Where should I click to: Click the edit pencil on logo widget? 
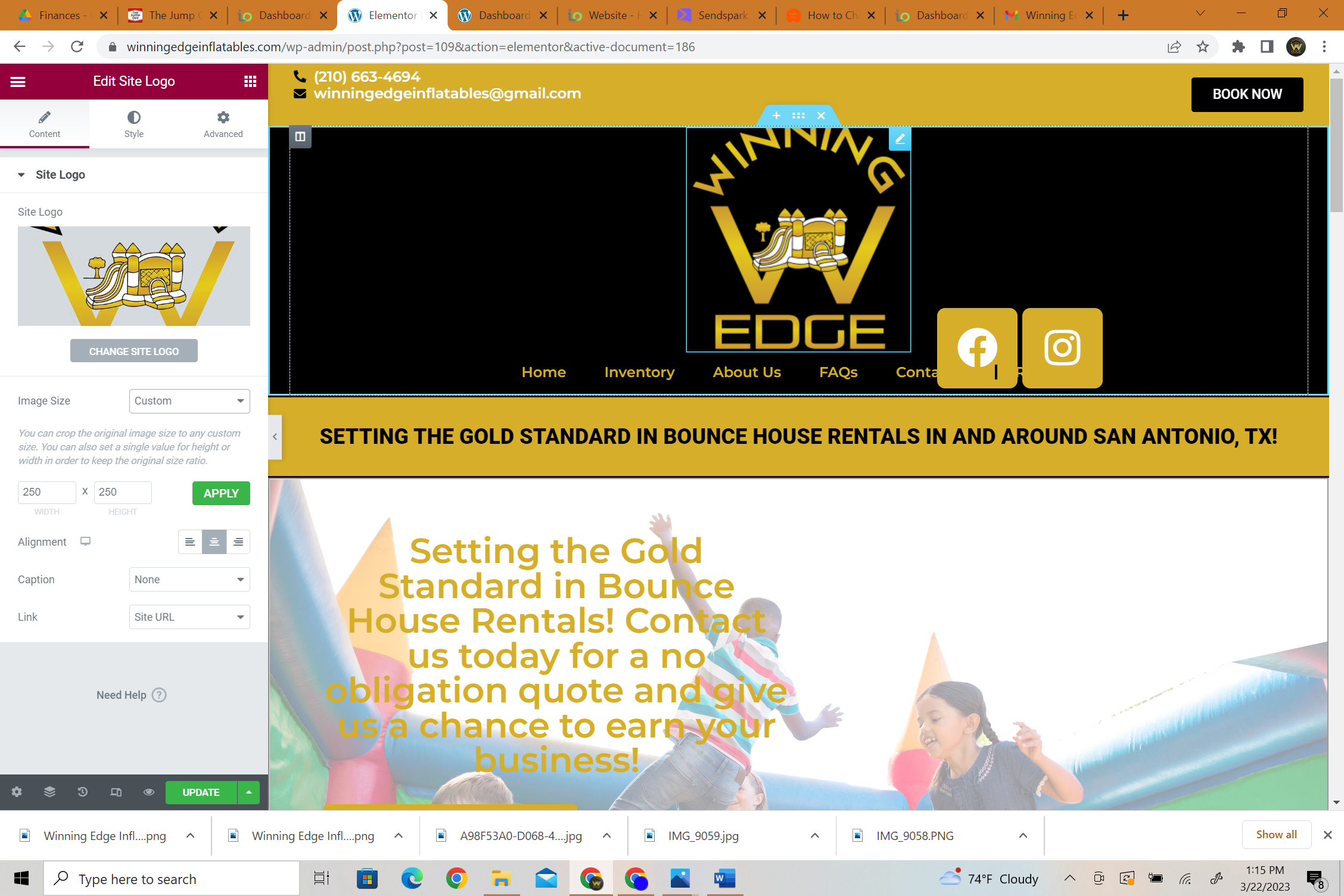900,139
